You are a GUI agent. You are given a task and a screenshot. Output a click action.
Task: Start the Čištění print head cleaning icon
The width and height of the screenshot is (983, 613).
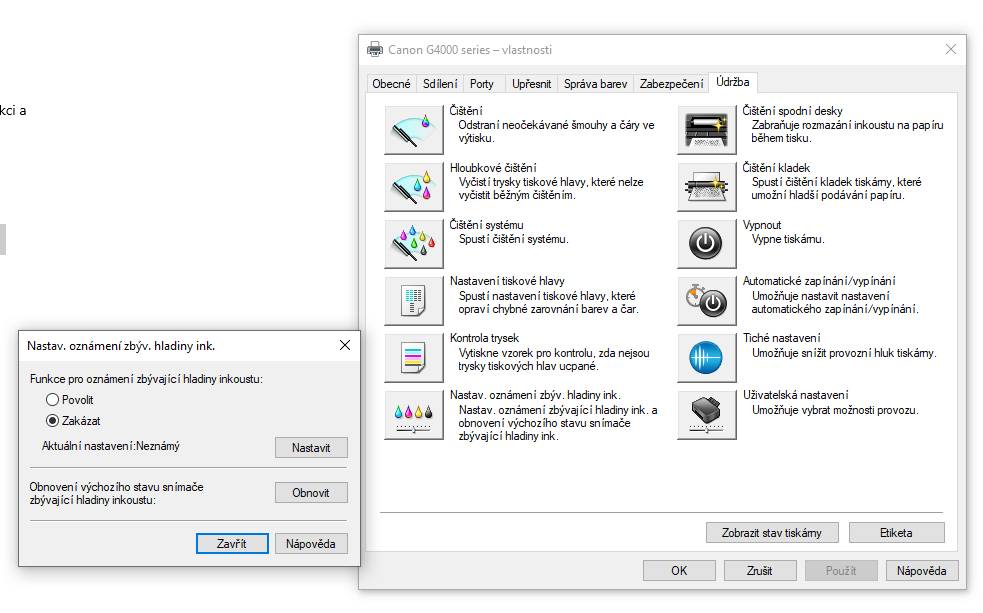click(414, 130)
